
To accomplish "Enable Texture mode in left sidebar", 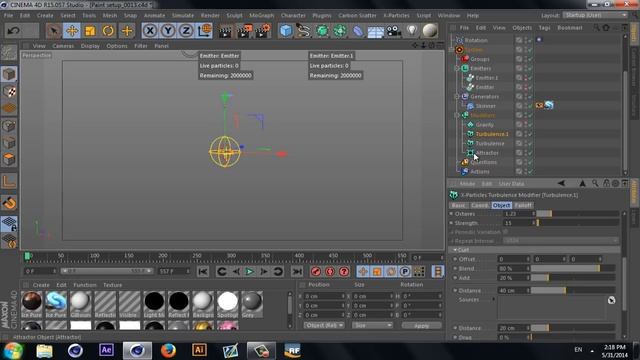I will 9,91.
